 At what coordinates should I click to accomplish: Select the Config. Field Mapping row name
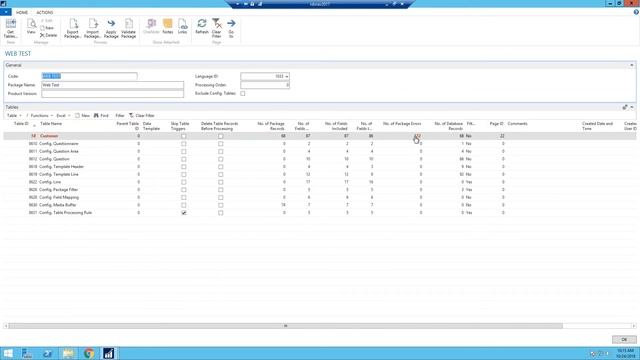pyautogui.click(x=59, y=197)
